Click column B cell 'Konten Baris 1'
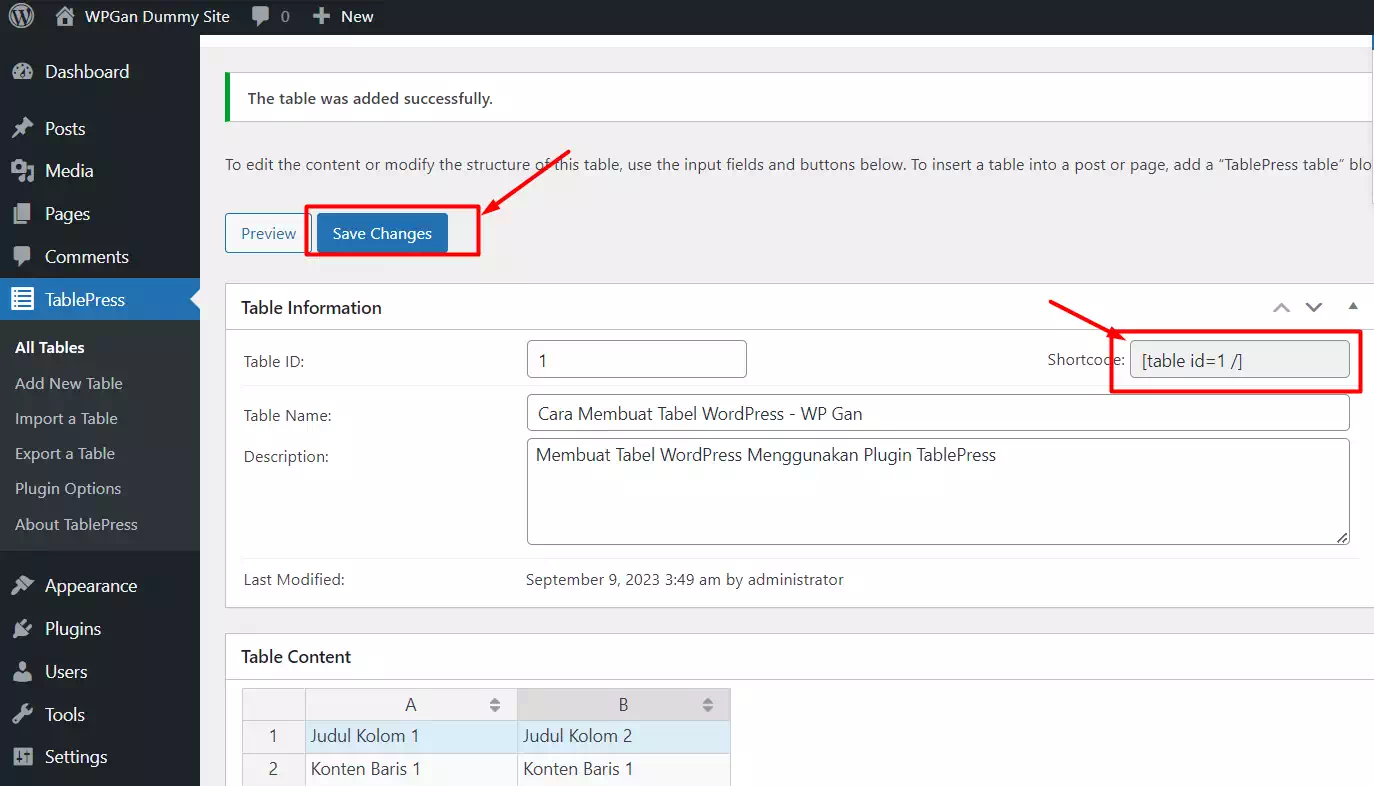This screenshot has height=786, width=1374. click(624, 769)
